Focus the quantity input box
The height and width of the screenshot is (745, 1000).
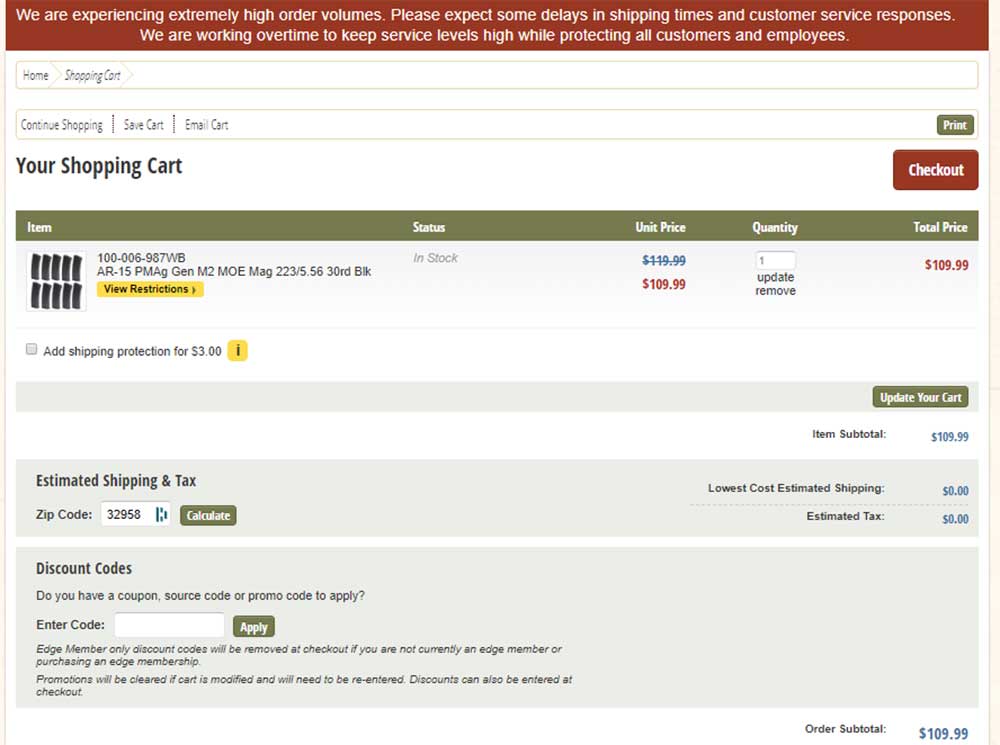(x=775, y=261)
